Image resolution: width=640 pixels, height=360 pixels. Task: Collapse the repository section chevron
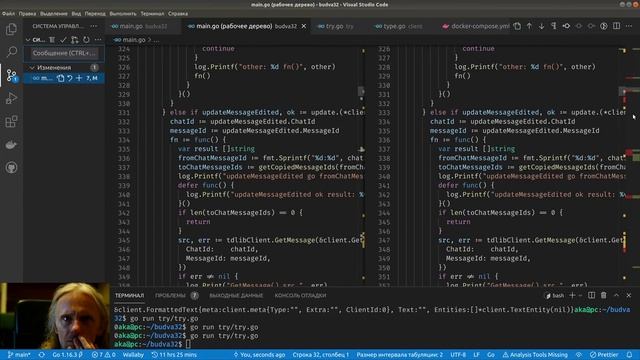click(28, 40)
